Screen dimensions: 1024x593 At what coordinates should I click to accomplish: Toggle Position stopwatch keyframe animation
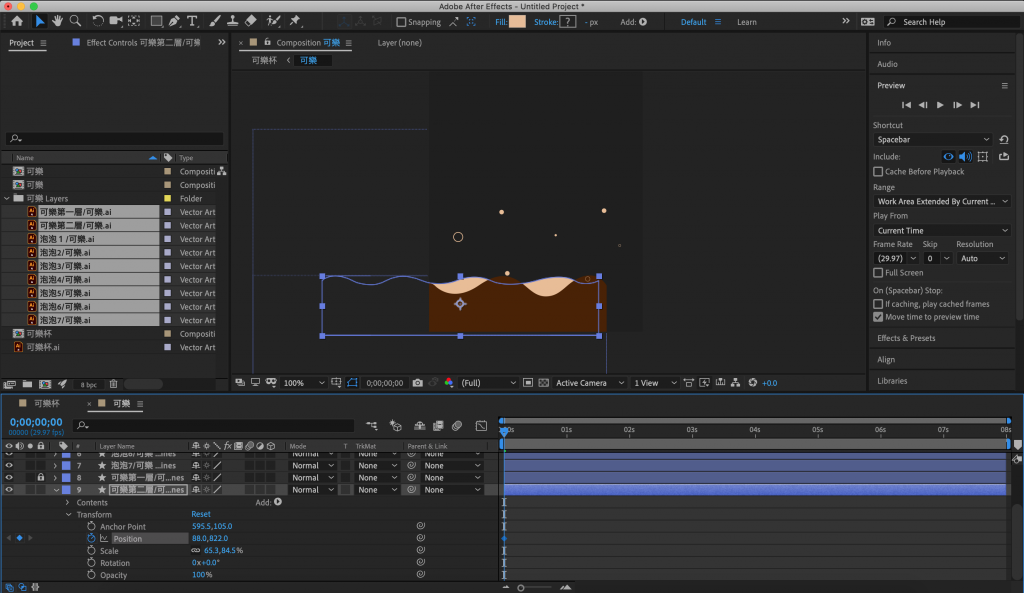point(91,538)
